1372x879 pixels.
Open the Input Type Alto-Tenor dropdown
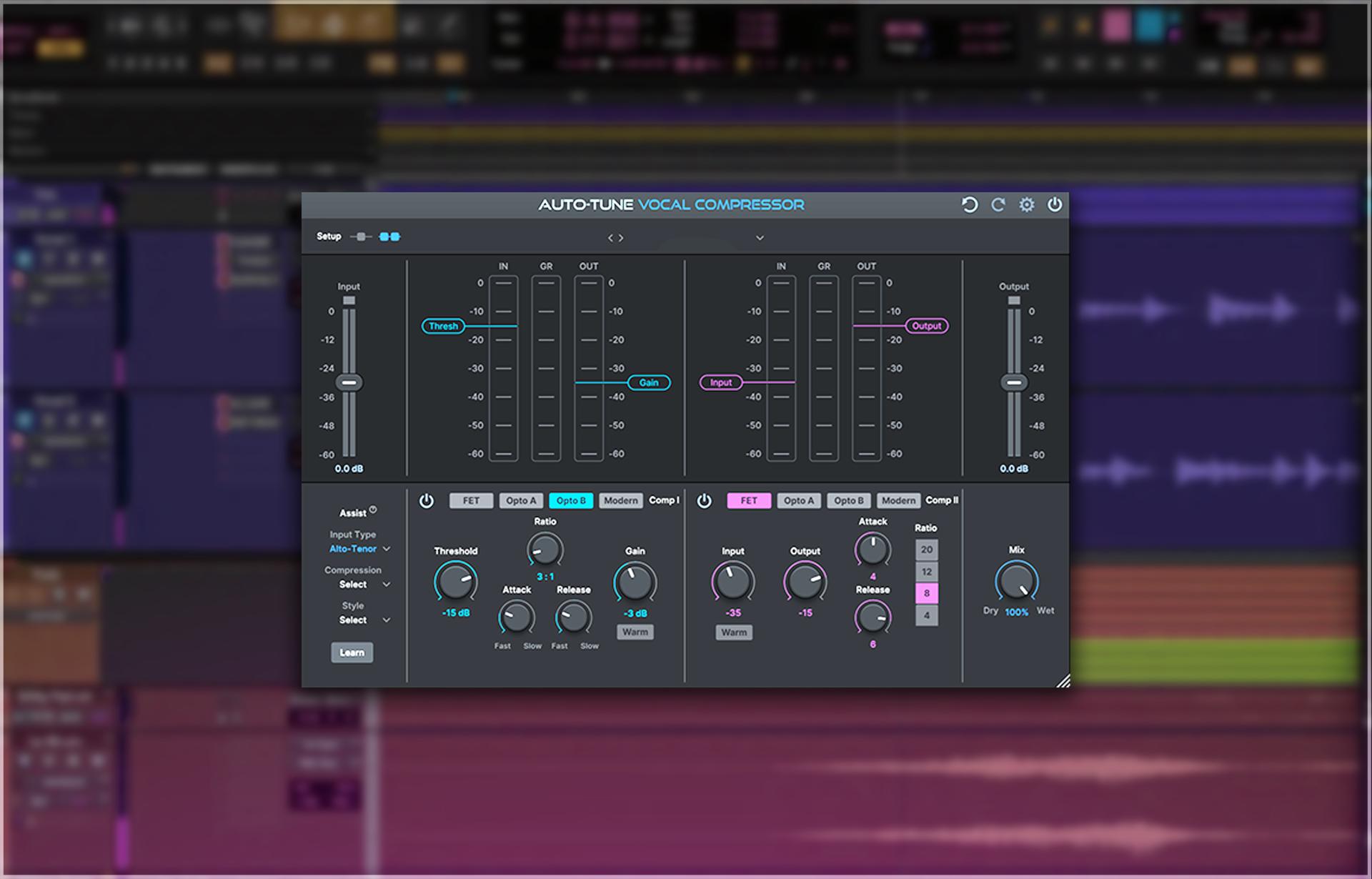pos(359,549)
